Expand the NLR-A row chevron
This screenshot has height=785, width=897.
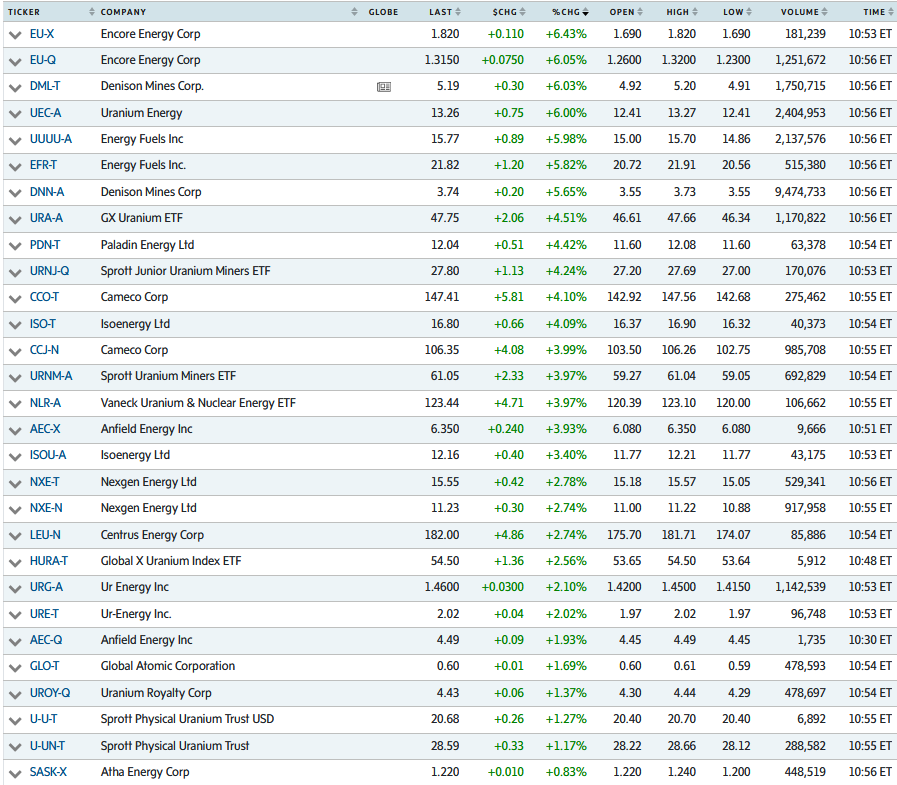pyautogui.click(x=15, y=404)
